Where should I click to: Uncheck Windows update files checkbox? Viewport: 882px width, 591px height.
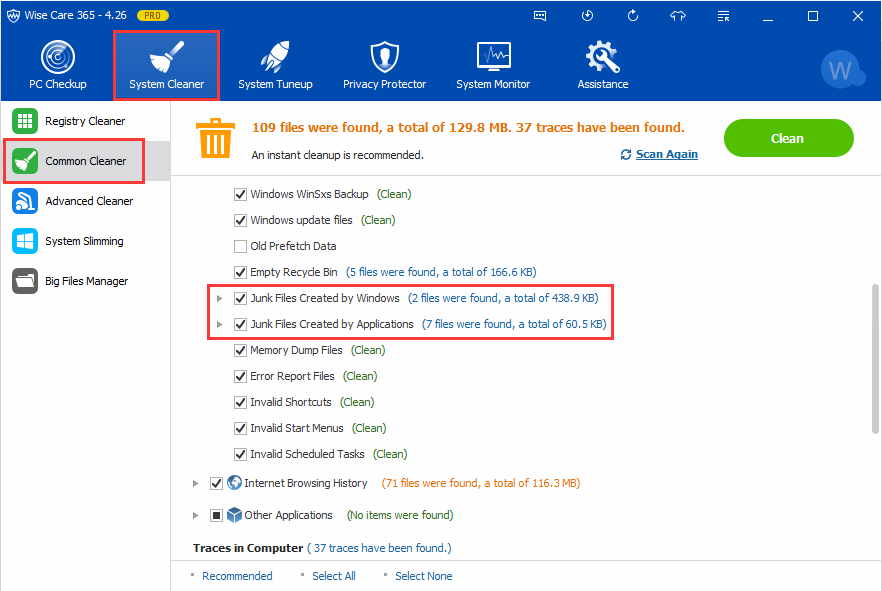coord(240,220)
